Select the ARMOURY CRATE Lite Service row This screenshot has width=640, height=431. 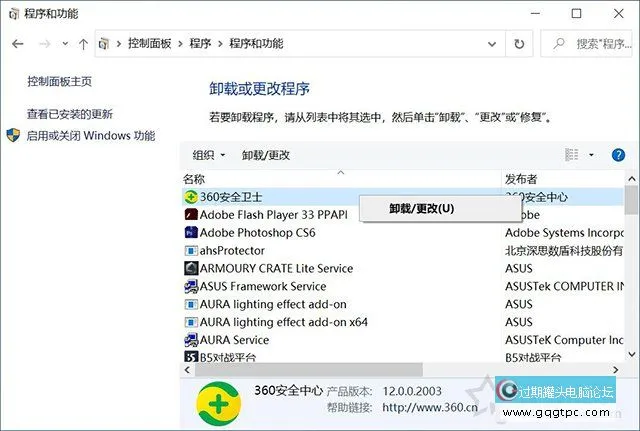pyautogui.click(x=402, y=269)
